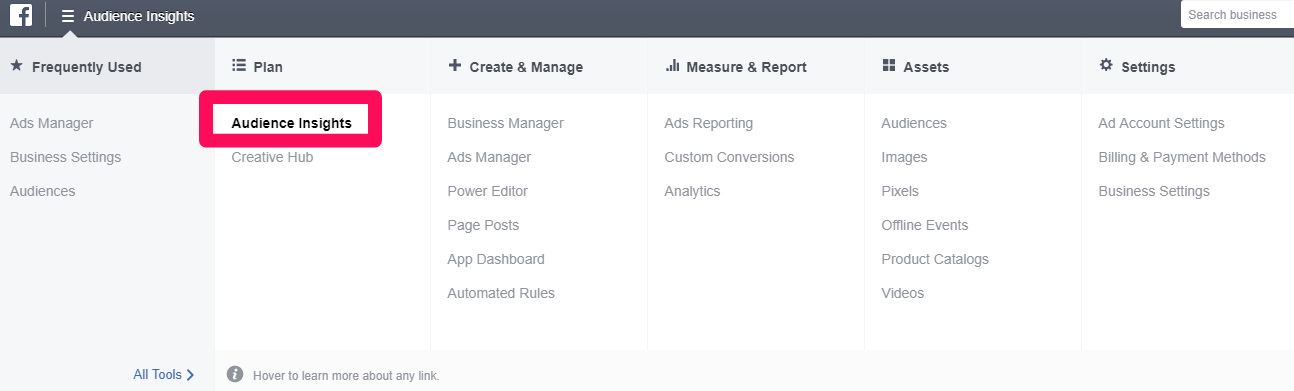Viewport: 1294px width, 391px height.
Task: Click the plus icon beside Create & Manage
Action: [x=454, y=66]
